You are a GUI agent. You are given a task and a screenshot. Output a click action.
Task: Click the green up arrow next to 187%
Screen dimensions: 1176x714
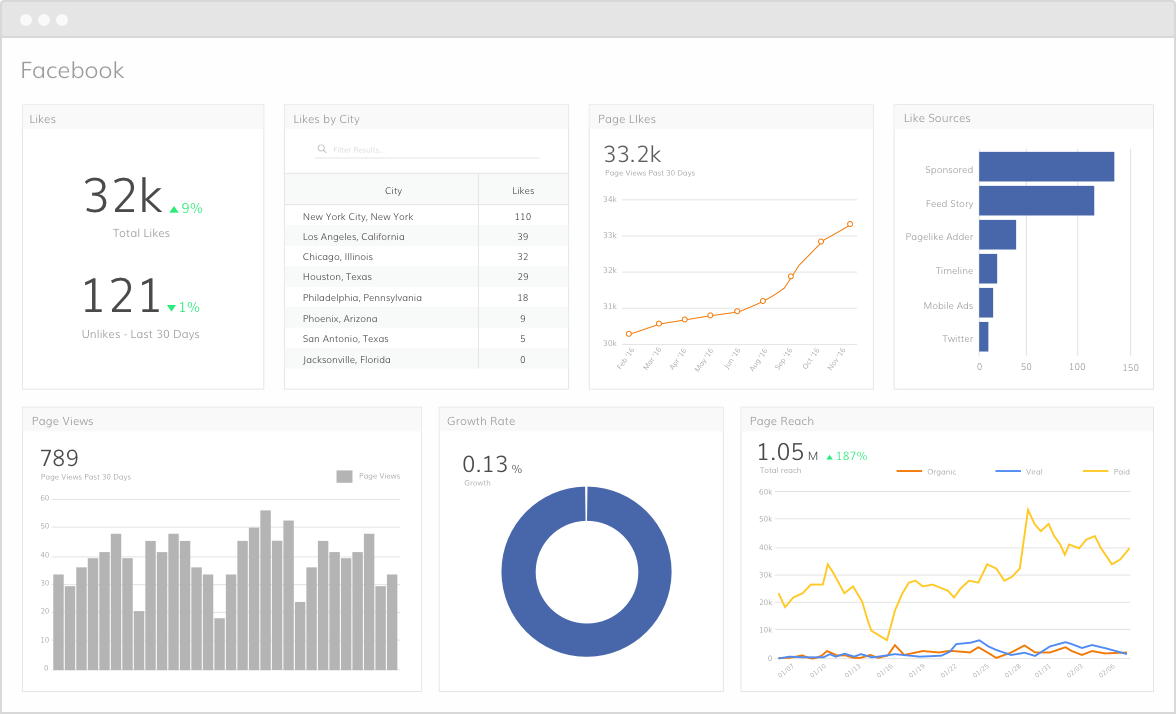pos(830,457)
